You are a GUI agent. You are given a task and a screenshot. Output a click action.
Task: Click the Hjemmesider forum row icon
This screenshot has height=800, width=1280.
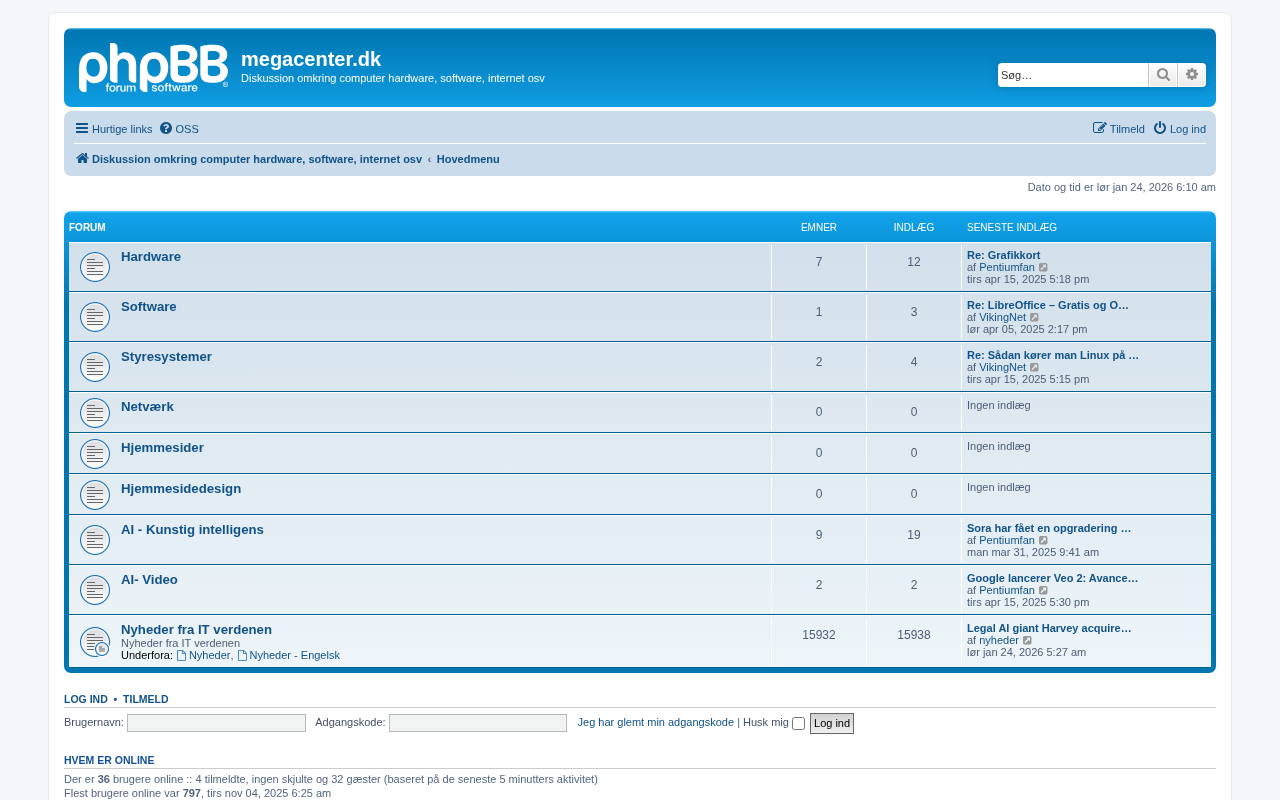click(95, 454)
